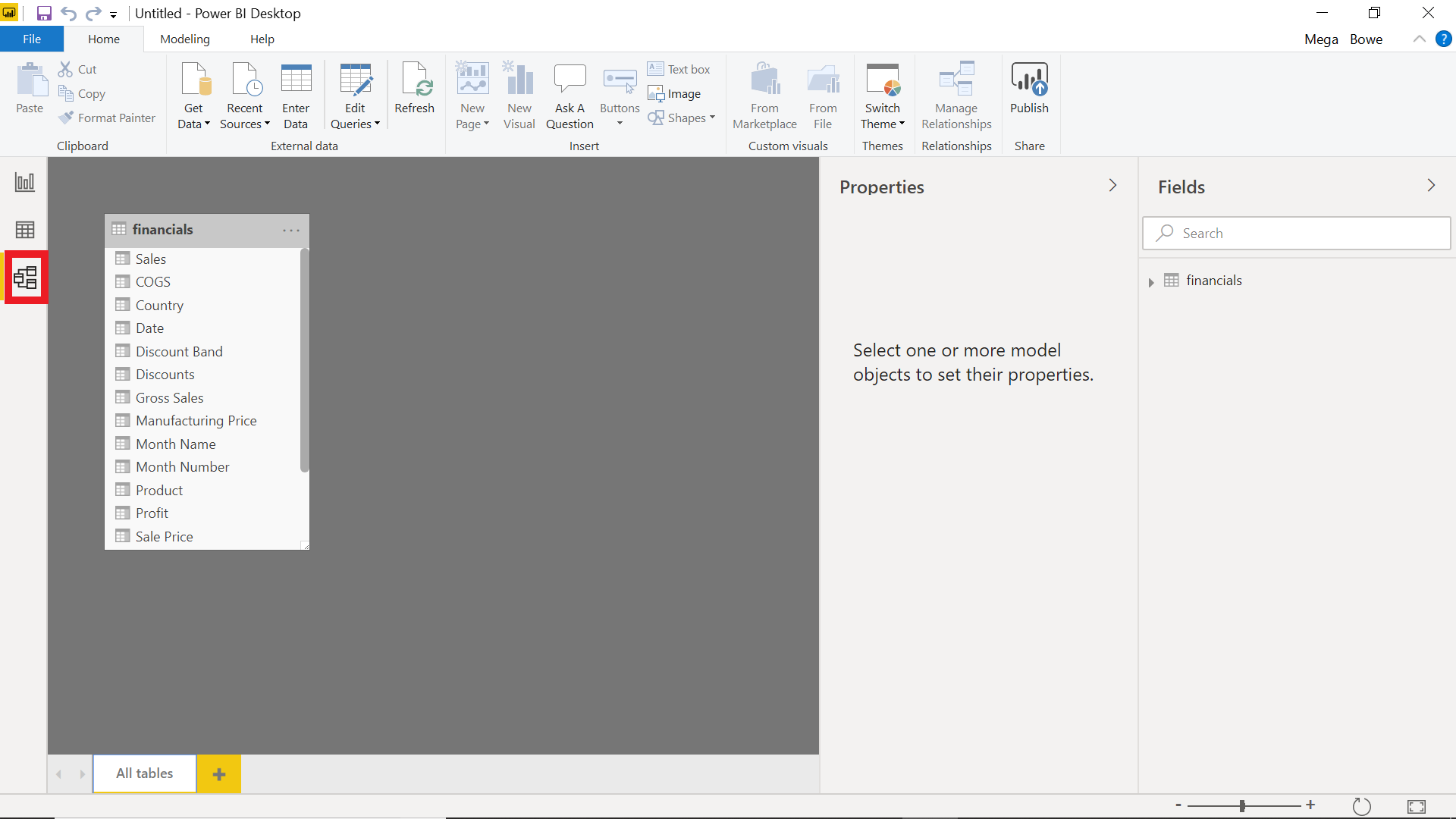Click the Save icon in title bar
Screen dimensions: 1456x819
pyautogui.click(x=44, y=14)
